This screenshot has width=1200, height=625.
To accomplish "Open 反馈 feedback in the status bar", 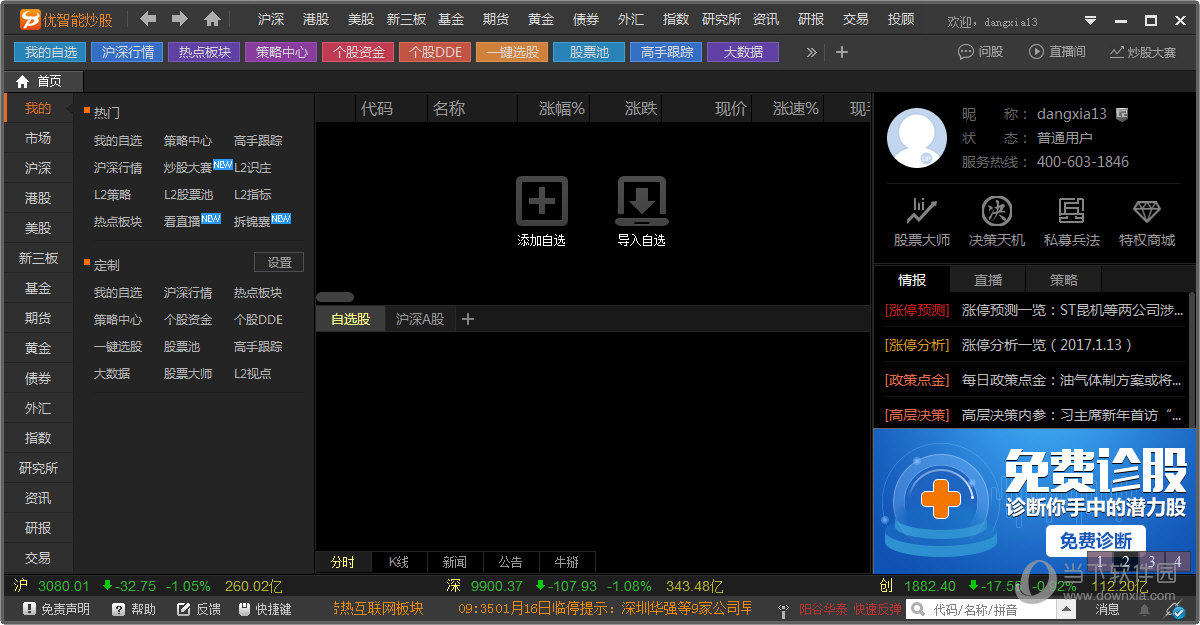I will (198, 609).
